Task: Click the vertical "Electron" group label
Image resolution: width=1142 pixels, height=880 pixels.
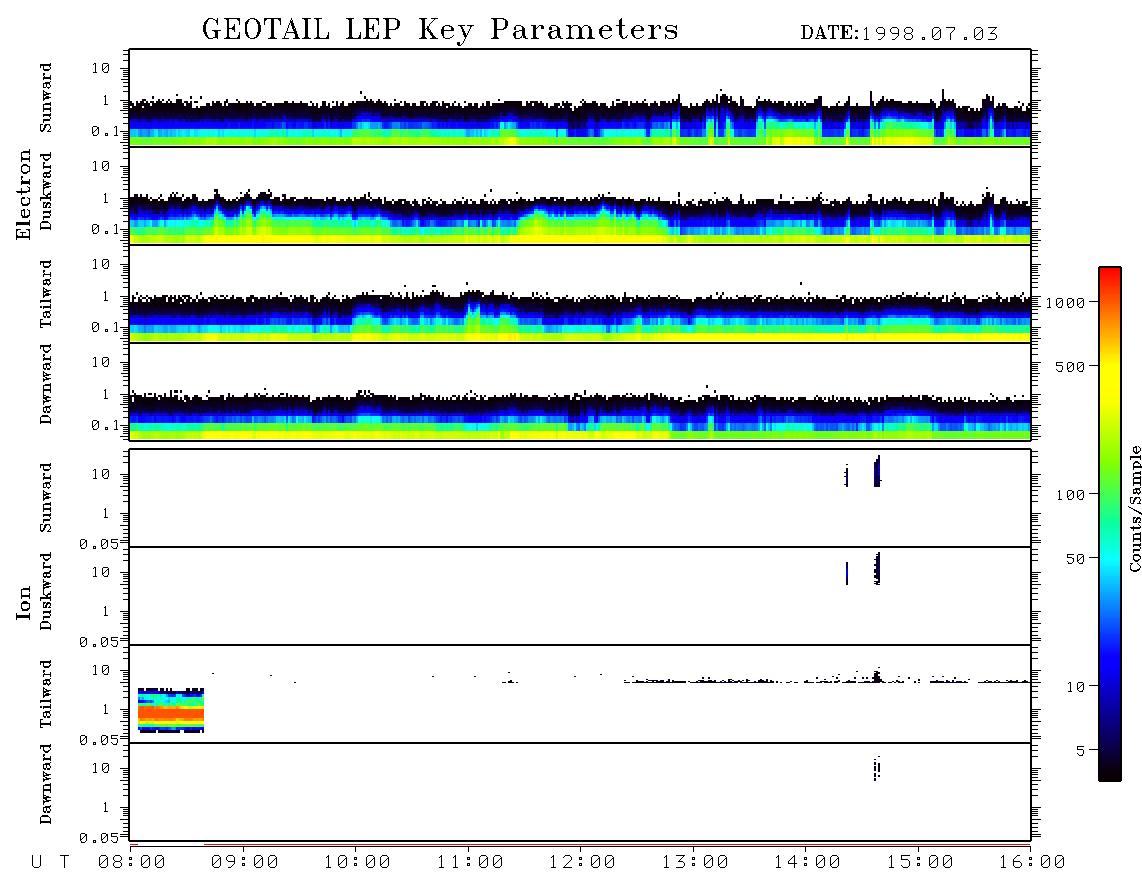Action: 23,195
